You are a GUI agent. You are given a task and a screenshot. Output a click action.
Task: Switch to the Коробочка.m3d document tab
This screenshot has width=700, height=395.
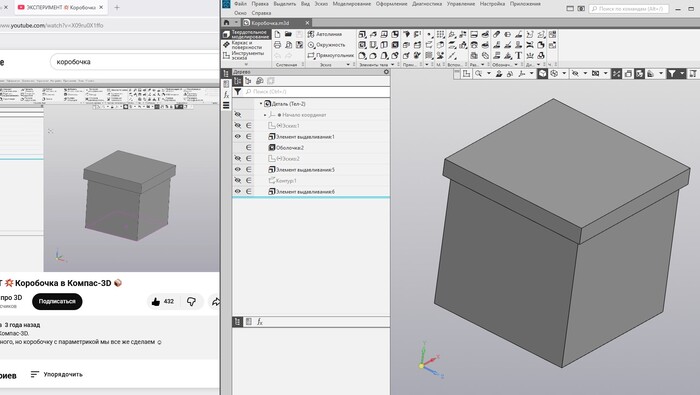tap(276, 23)
